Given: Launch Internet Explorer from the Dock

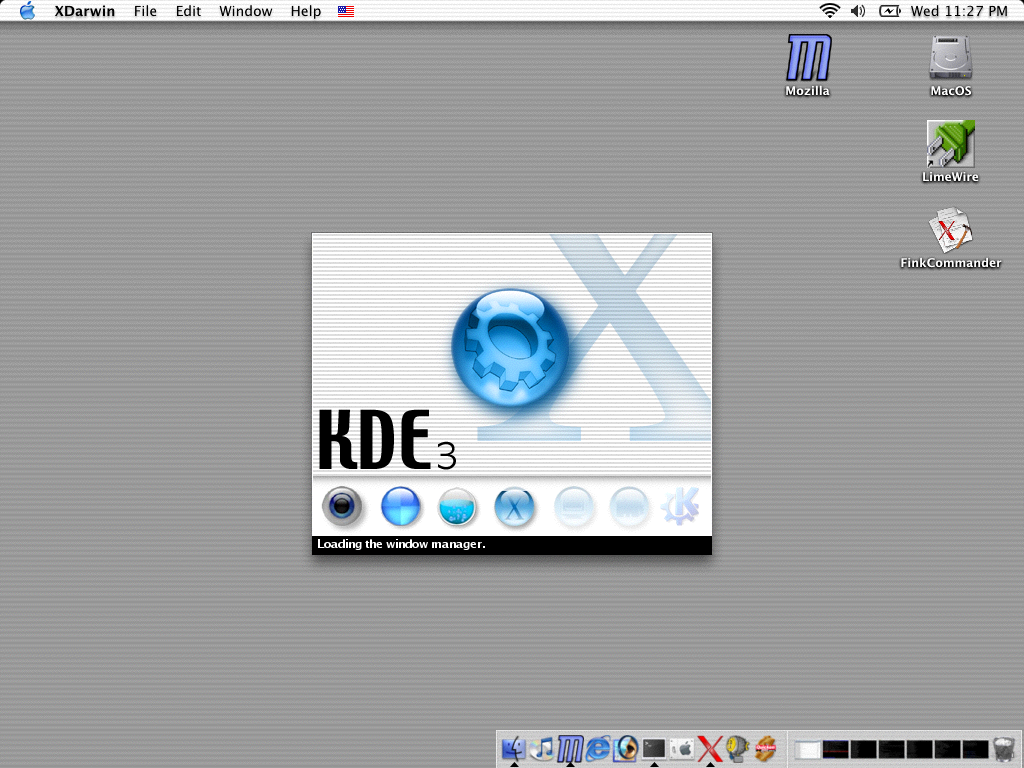Looking at the screenshot, I should pyautogui.click(x=598, y=748).
